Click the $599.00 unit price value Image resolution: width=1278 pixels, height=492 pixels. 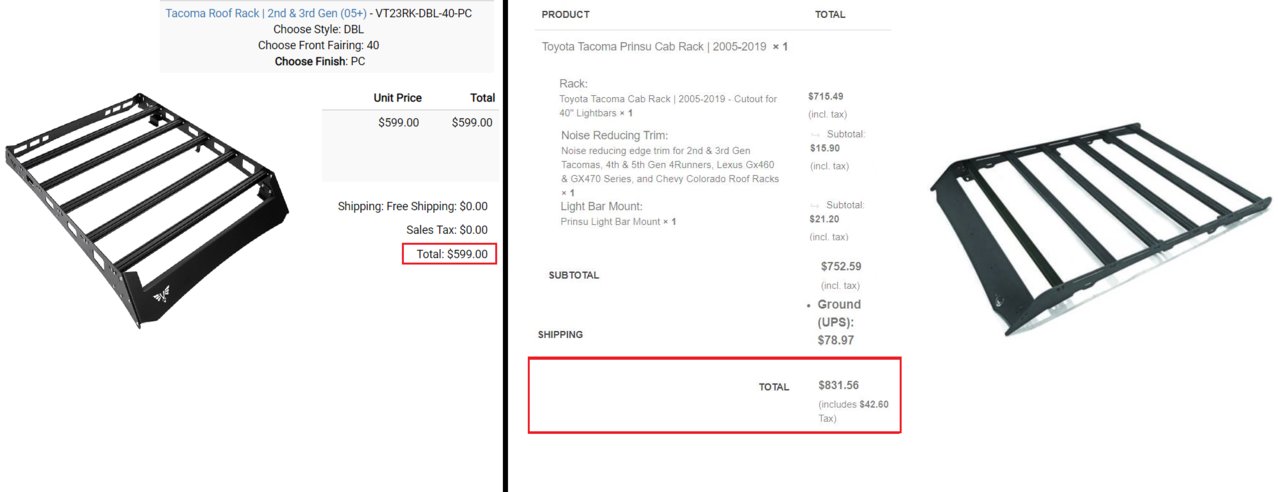click(398, 123)
